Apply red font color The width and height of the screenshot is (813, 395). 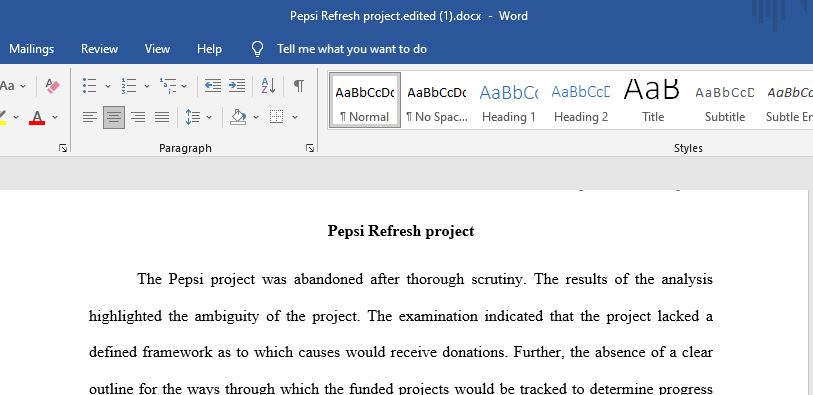click(37, 117)
